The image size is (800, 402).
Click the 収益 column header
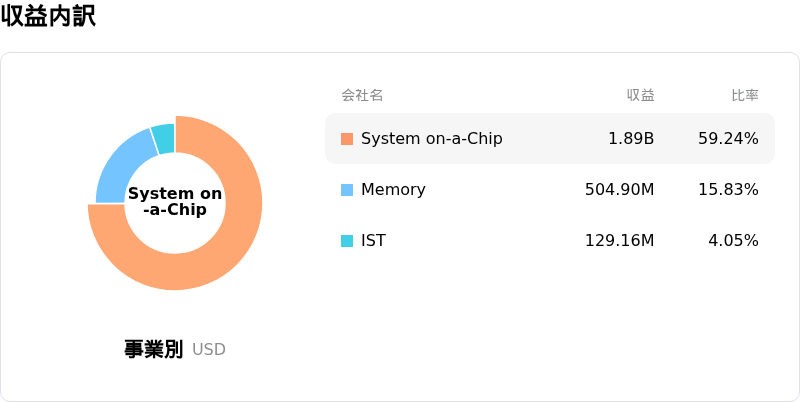coord(641,95)
